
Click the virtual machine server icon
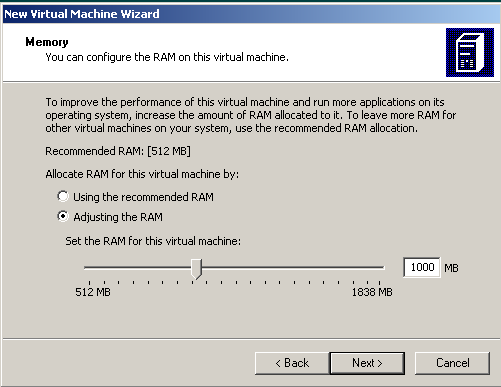(x=470, y=52)
